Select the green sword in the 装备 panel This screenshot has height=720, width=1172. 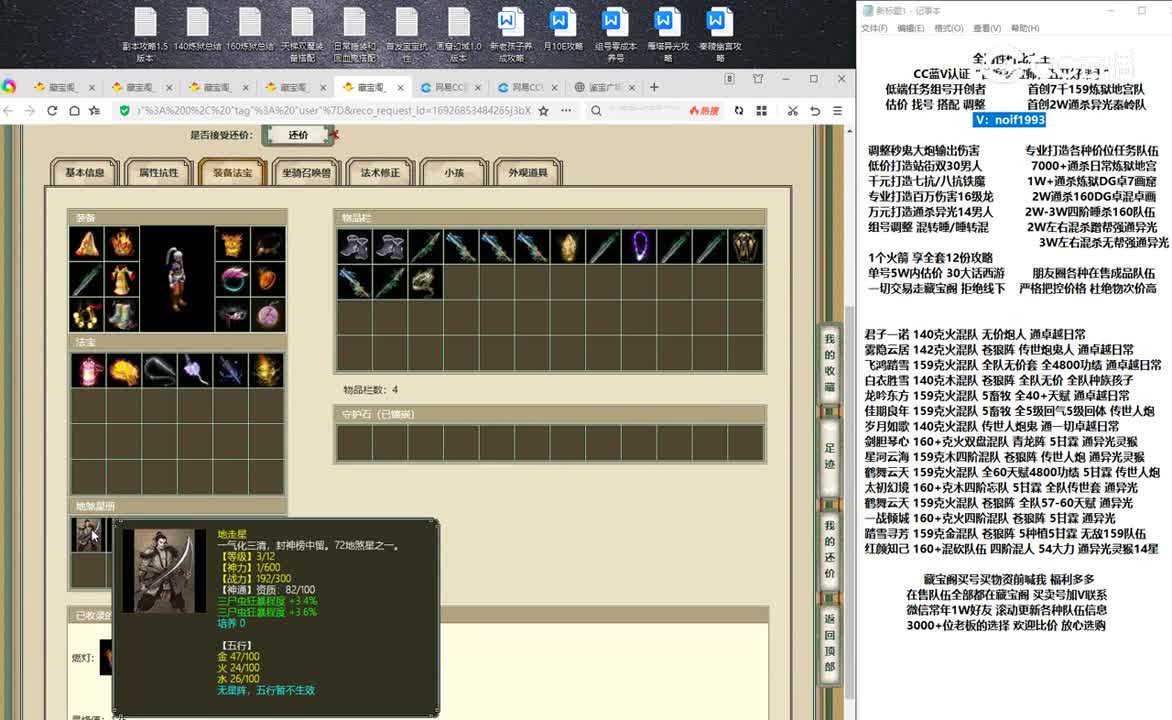pos(87,280)
